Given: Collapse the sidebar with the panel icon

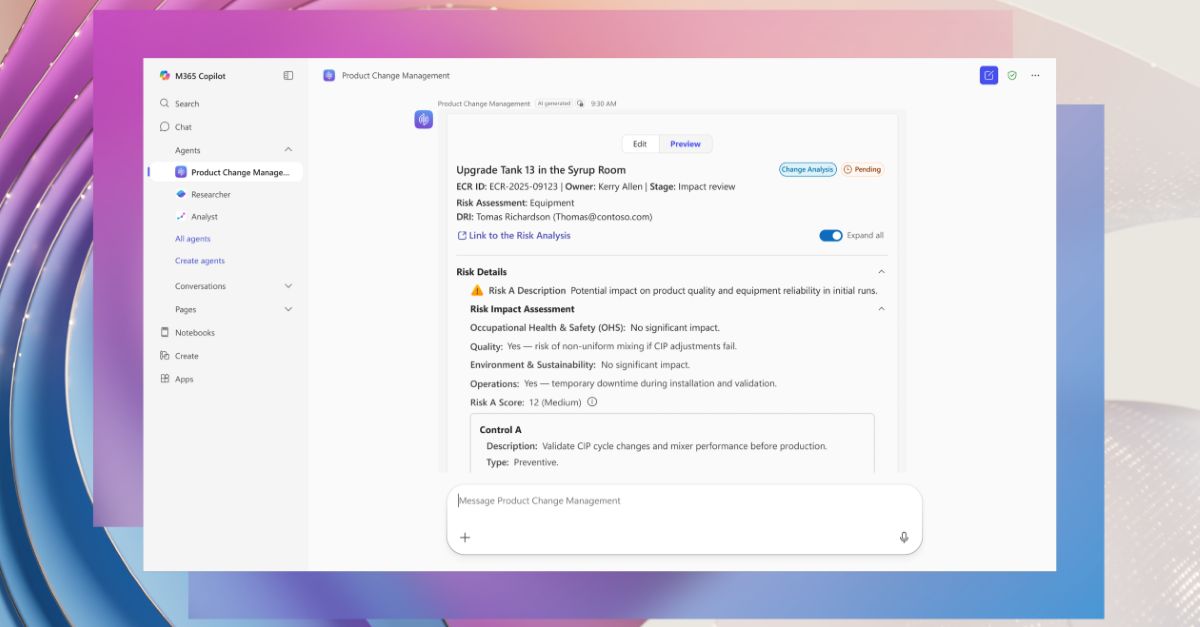Looking at the screenshot, I should coord(289,75).
